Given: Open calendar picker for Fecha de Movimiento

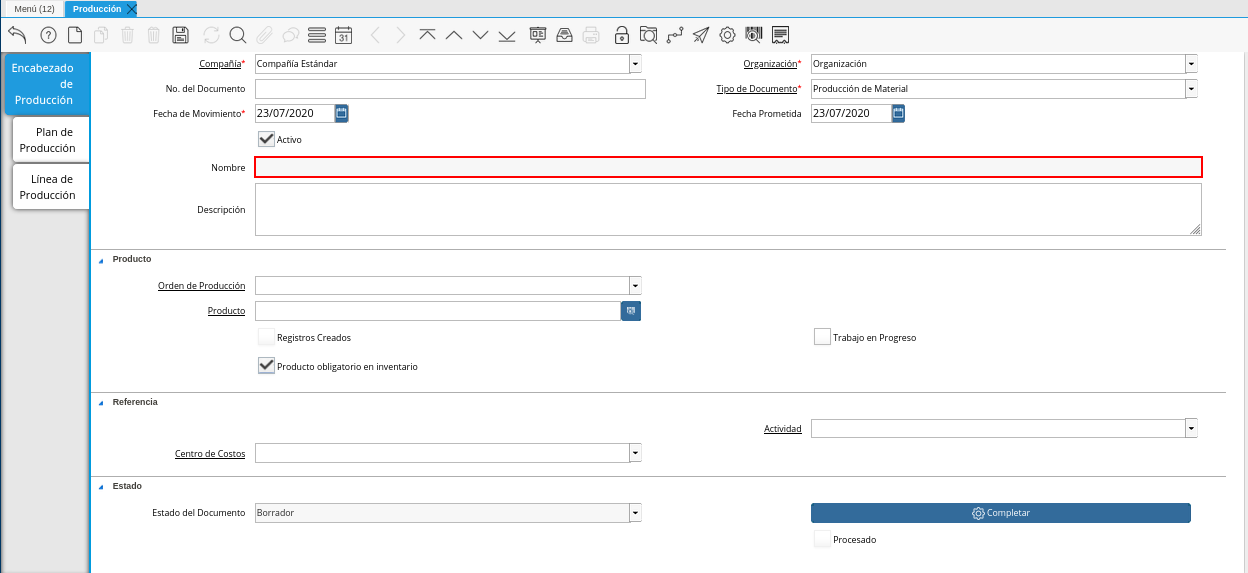Looking at the screenshot, I should [x=341, y=113].
